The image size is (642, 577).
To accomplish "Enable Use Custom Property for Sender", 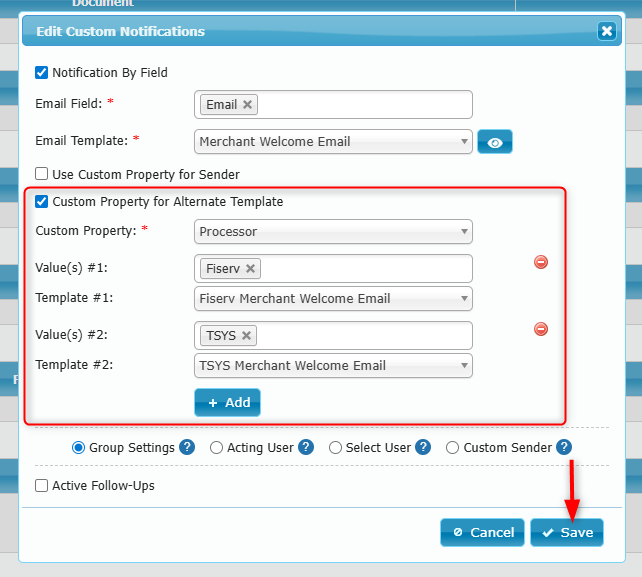I will [x=42, y=174].
